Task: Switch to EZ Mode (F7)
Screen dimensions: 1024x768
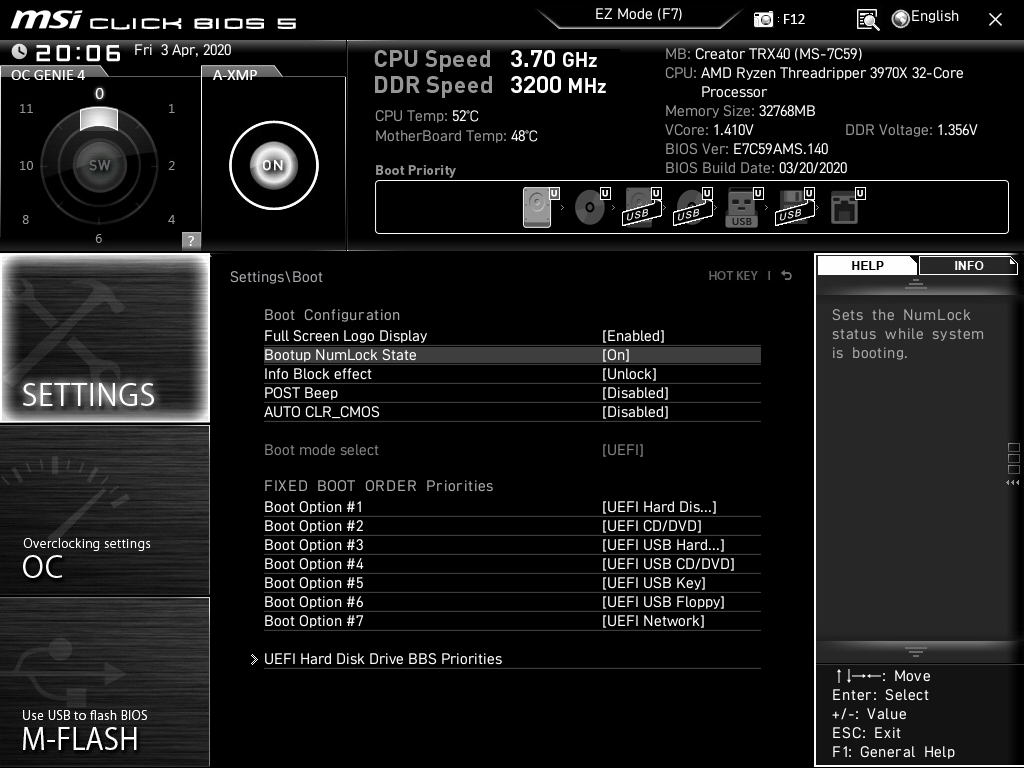Action: [639, 14]
